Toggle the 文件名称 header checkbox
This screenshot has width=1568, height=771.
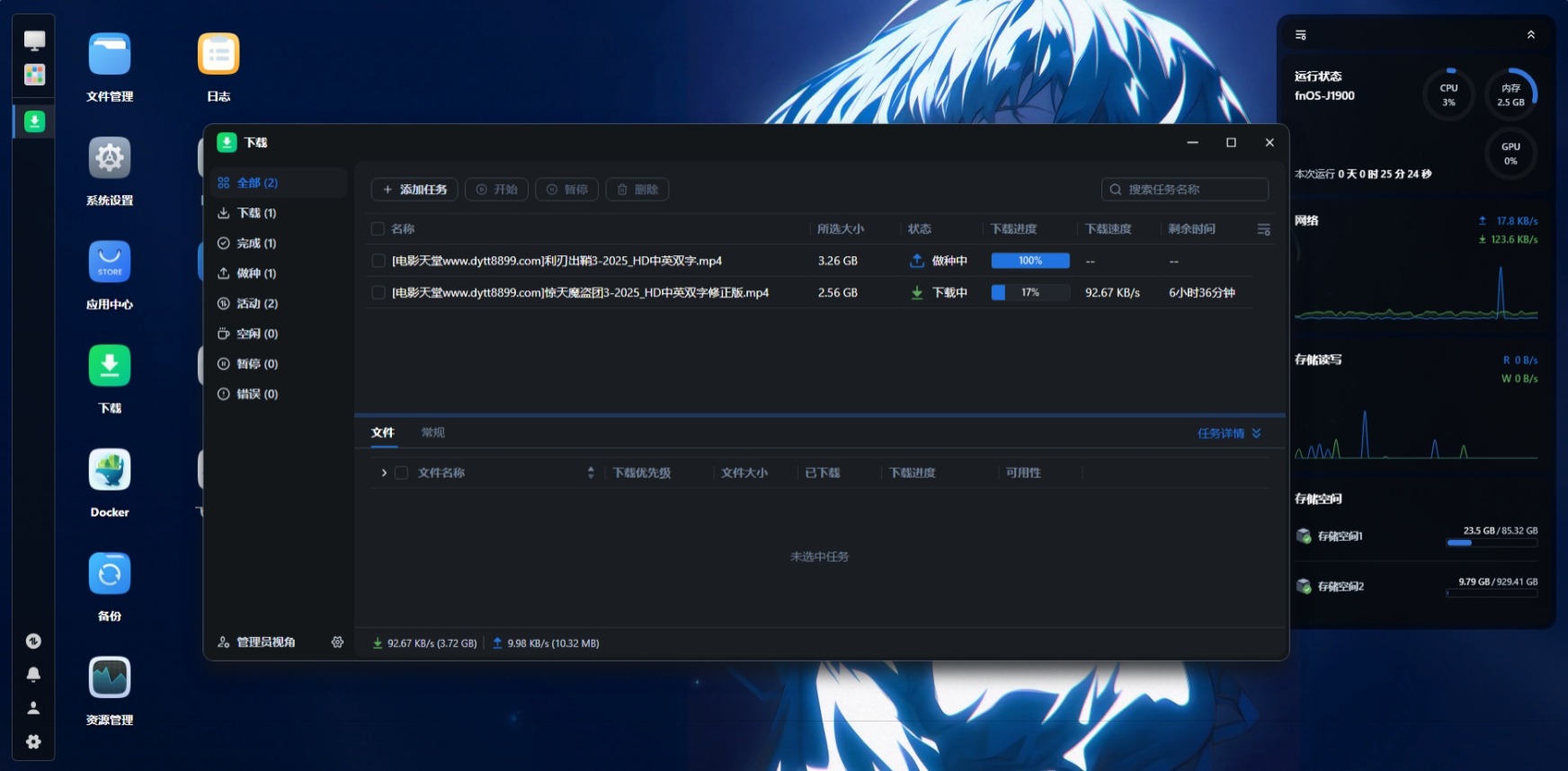(x=401, y=473)
